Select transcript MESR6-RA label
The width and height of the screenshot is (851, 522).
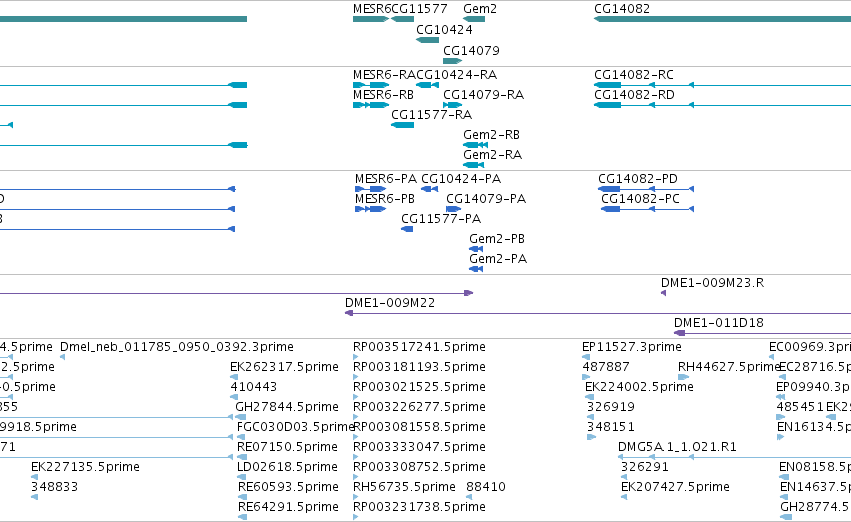(384, 74)
